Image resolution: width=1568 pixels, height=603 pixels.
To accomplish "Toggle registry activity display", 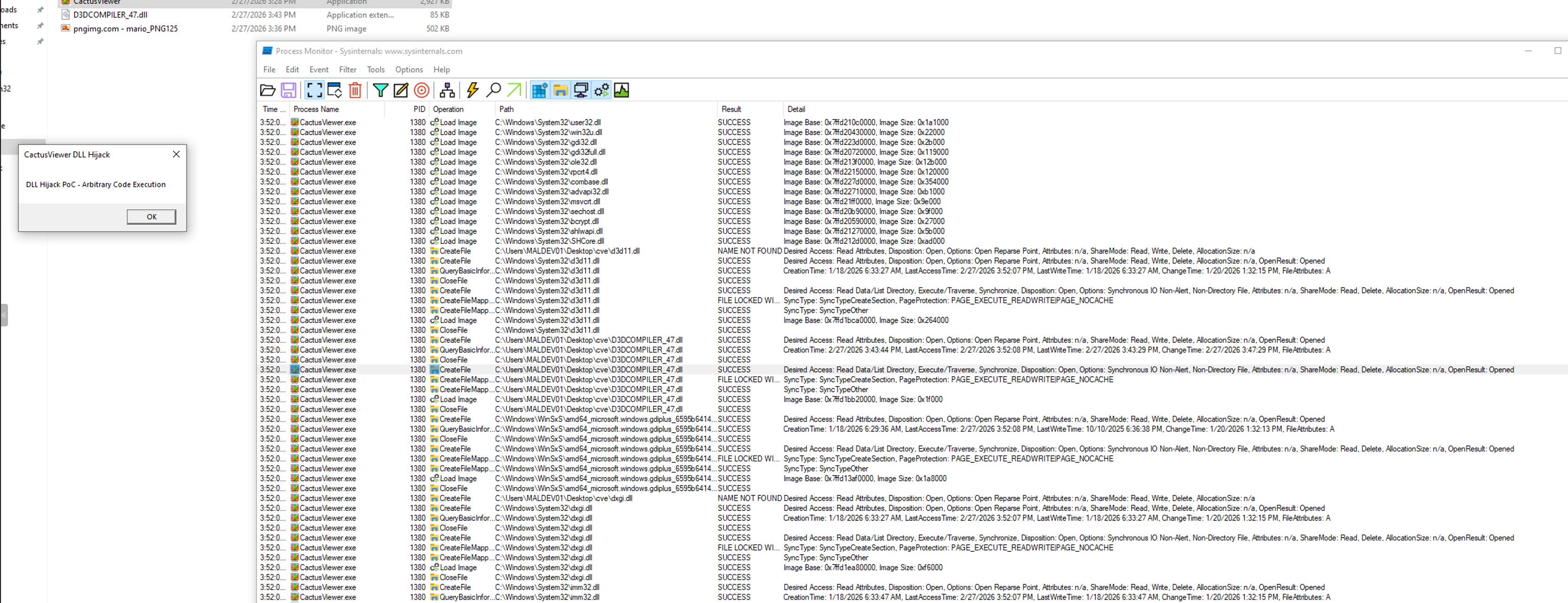I will coord(539,90).
